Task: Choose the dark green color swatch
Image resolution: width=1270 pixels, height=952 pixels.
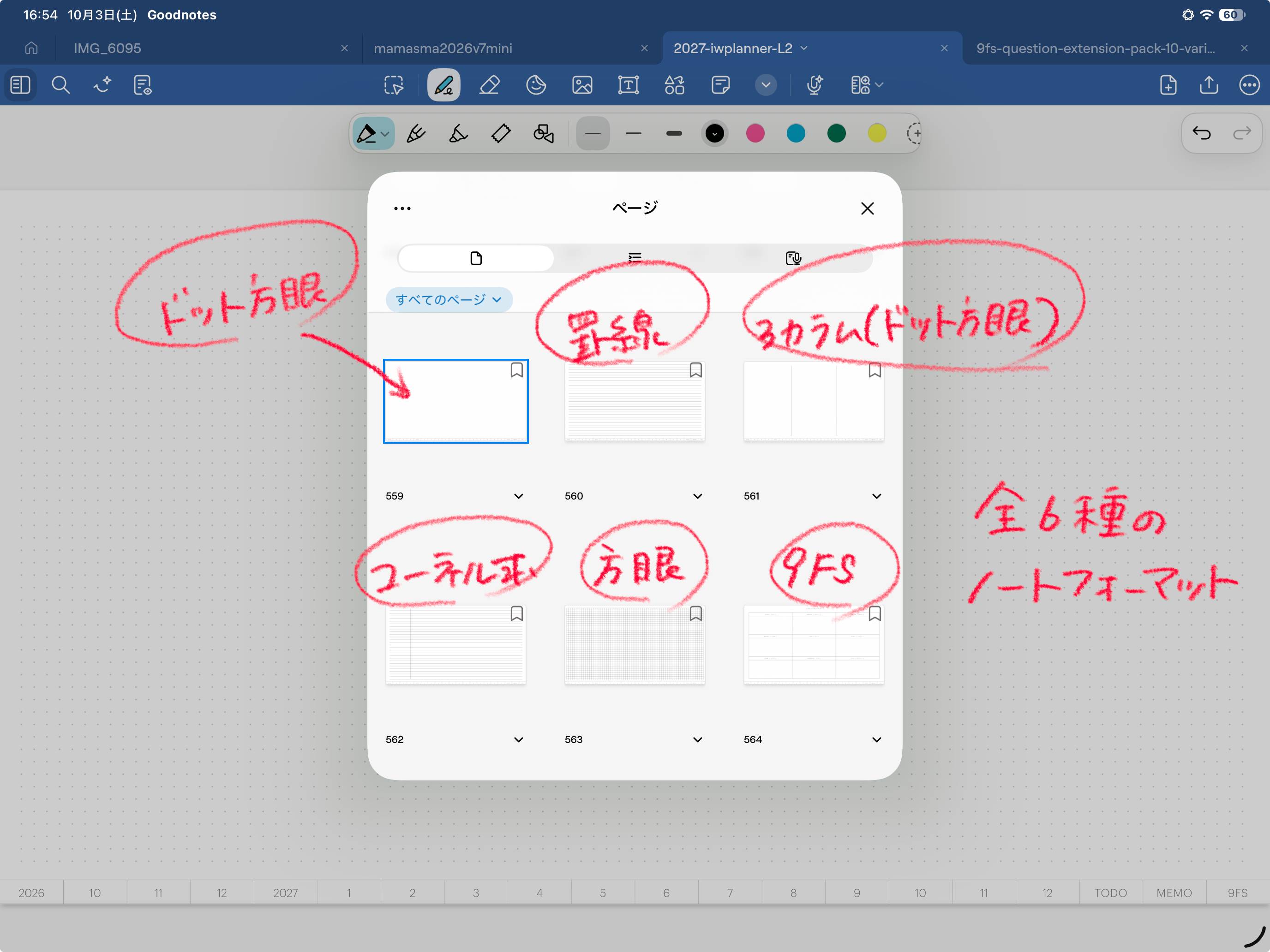Action: pos(837,134)
